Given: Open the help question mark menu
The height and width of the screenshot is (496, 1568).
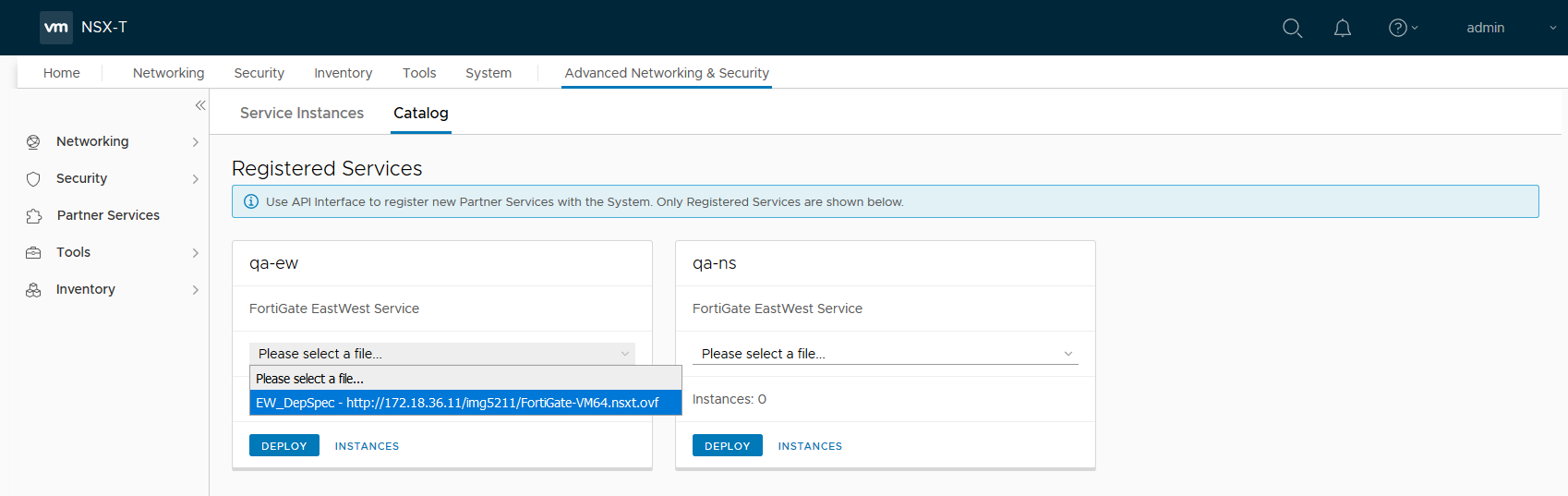Looking at the screenshot, I should point(1398,29).
